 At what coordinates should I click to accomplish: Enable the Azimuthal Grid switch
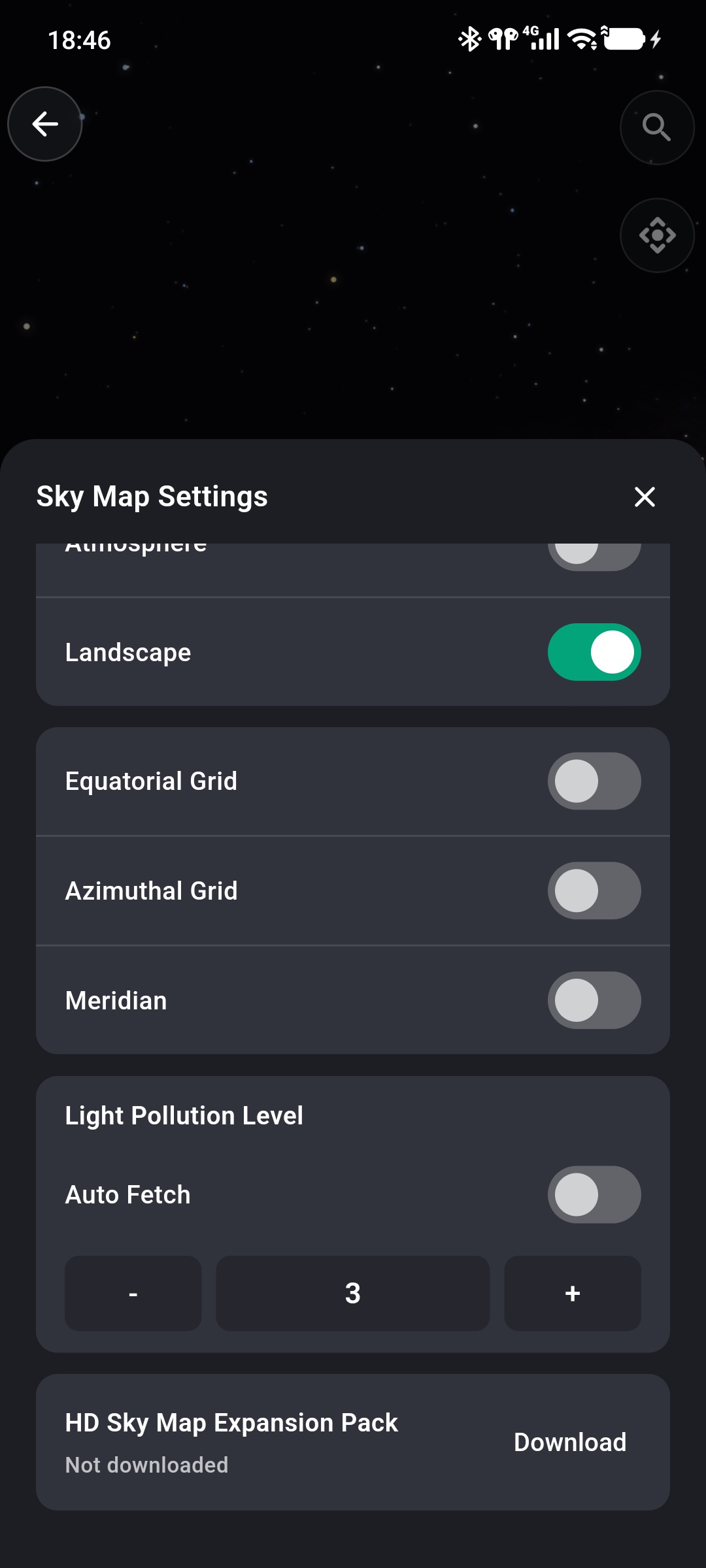click(x=594, y=891)
